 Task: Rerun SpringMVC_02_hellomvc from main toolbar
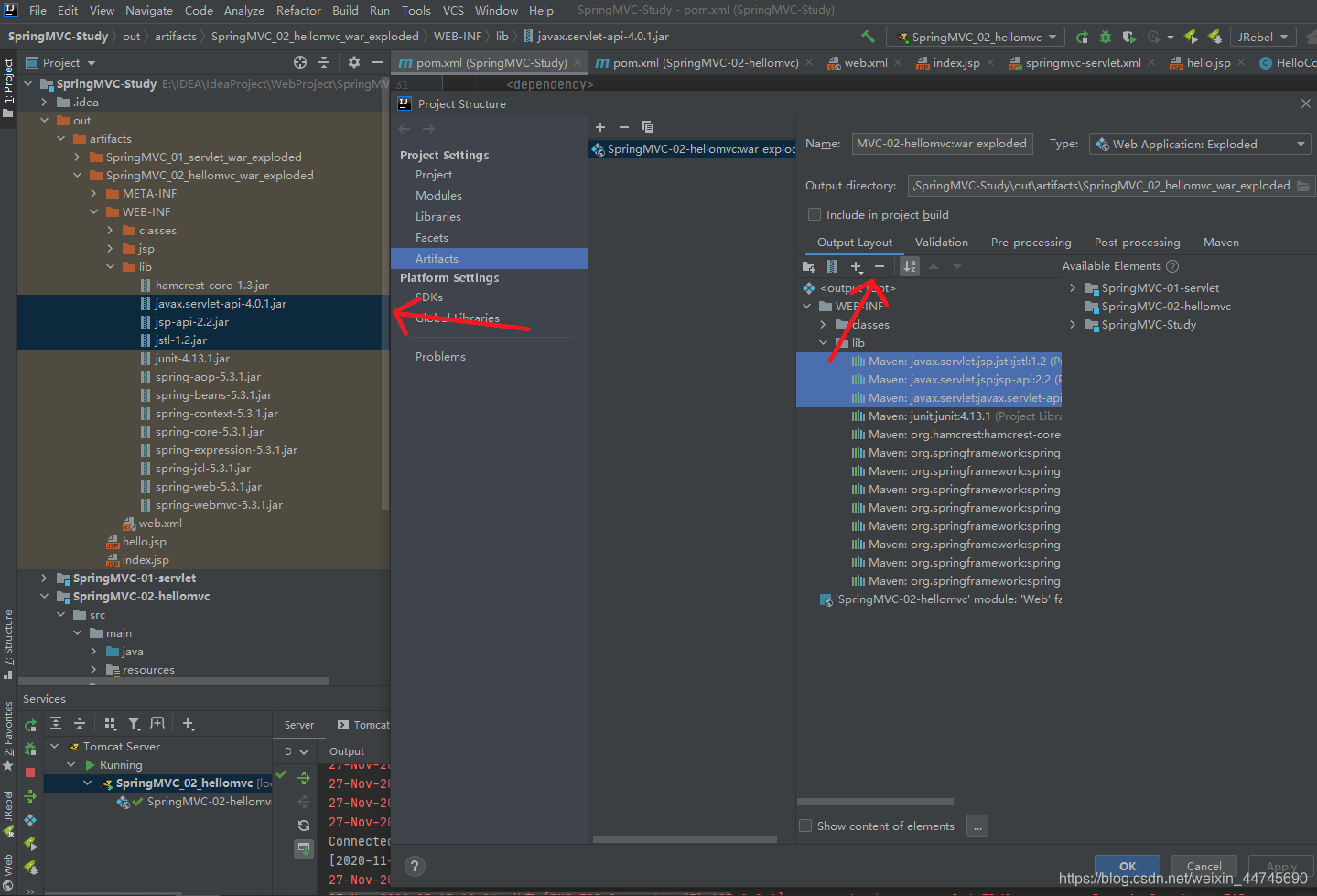[1082, 37]
